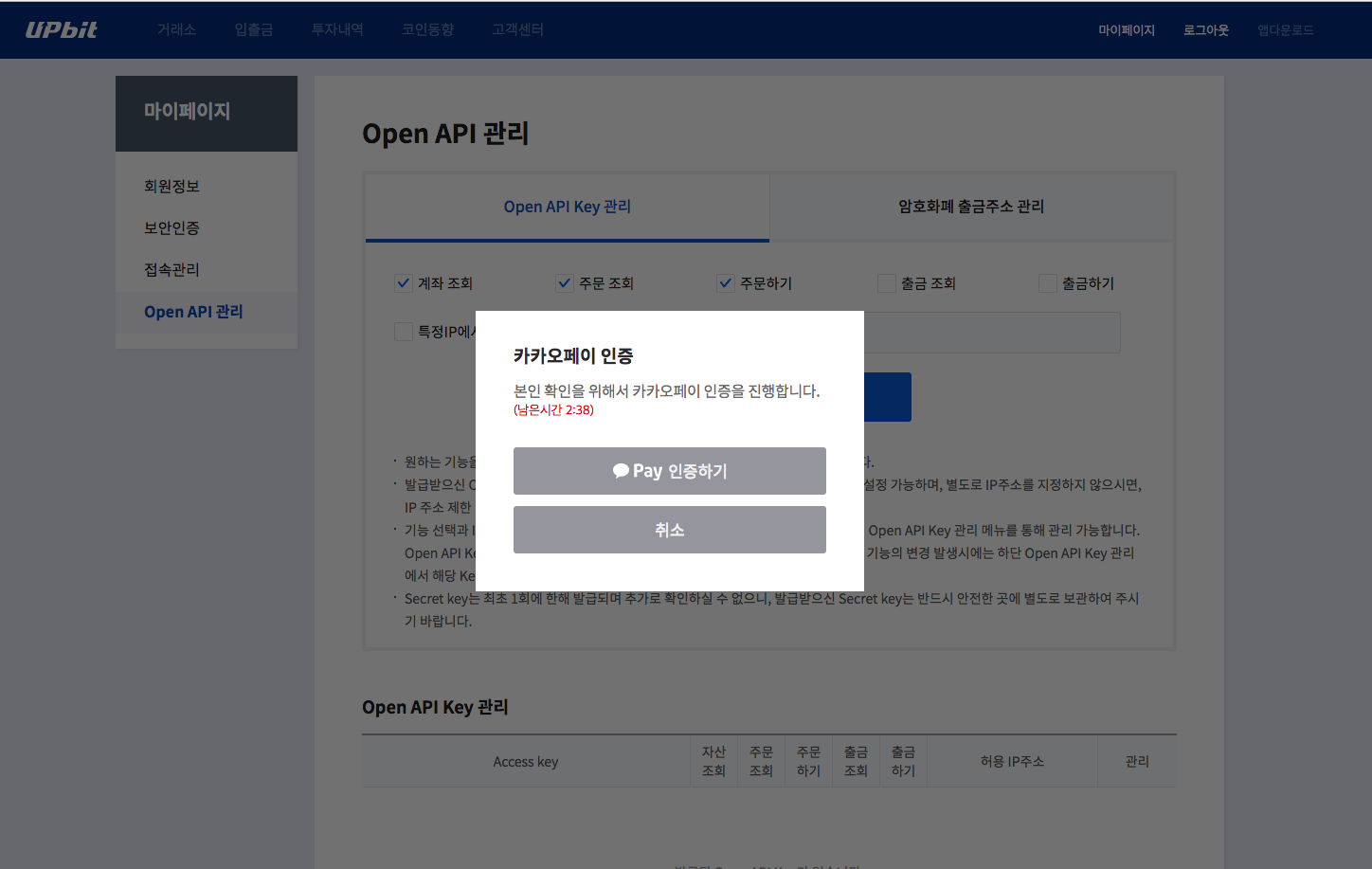Open the 입출금 menu
This screenshot has width=1372, height=869.
254,29
